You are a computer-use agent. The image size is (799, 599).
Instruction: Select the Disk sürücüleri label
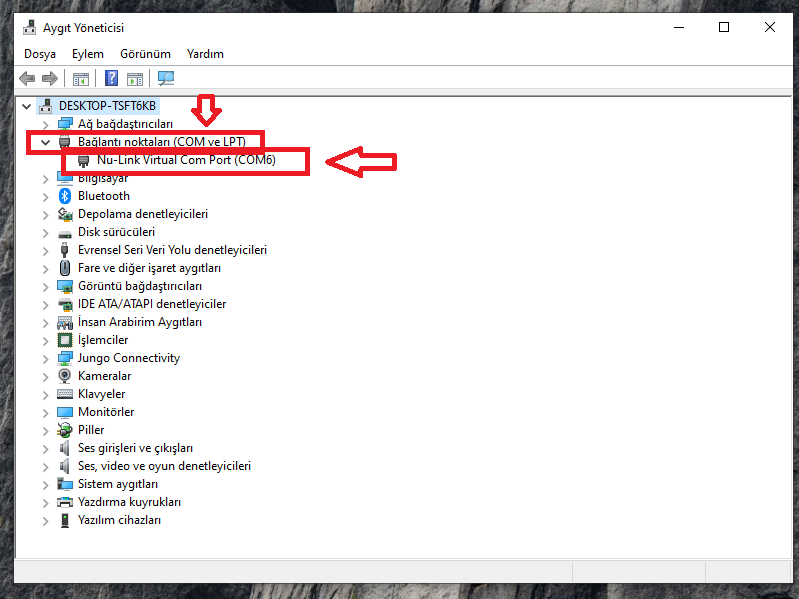[116, 232]
